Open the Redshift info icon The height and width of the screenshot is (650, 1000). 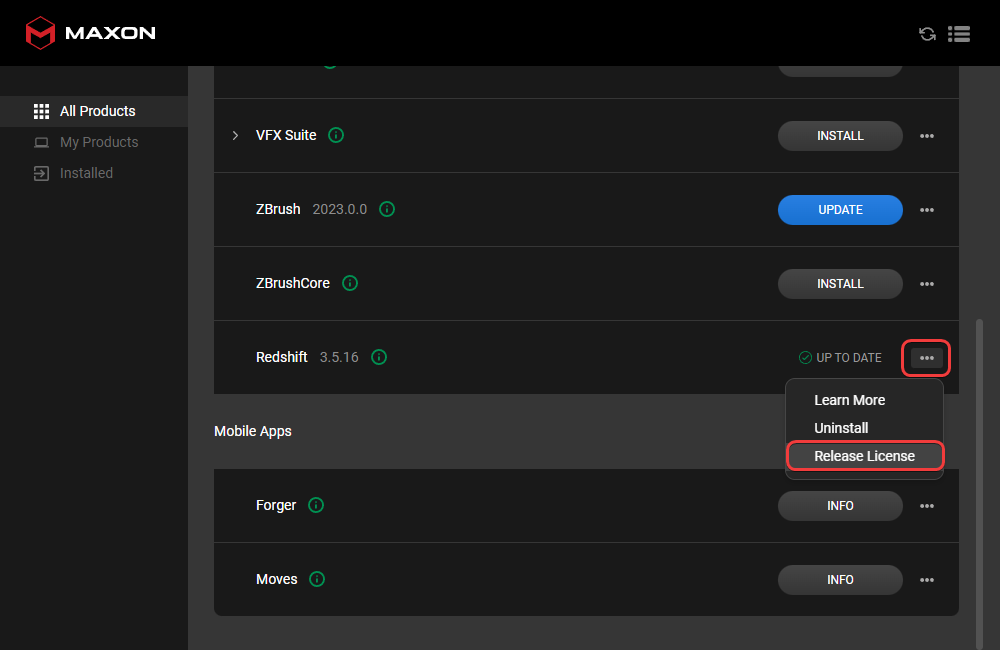[379, 357]
